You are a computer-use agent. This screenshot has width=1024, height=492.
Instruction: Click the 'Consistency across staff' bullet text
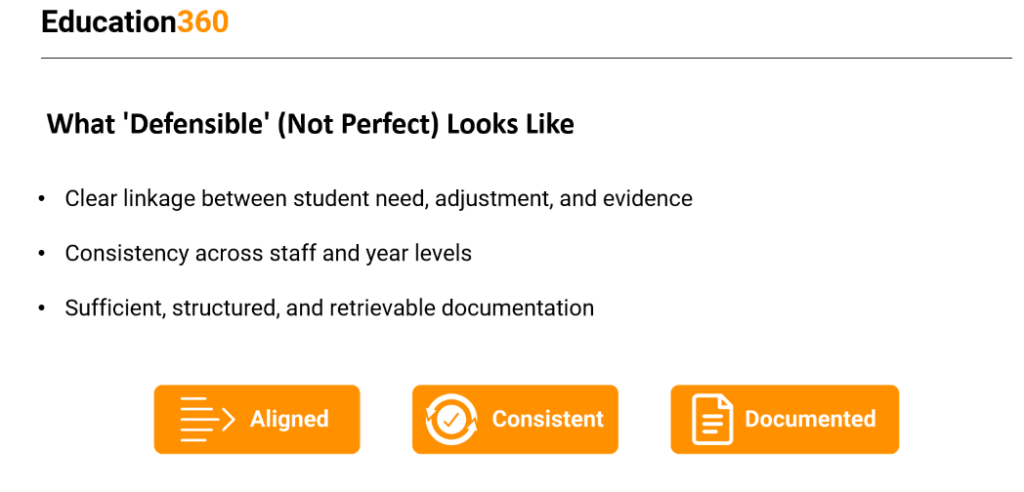pos(268,253)
